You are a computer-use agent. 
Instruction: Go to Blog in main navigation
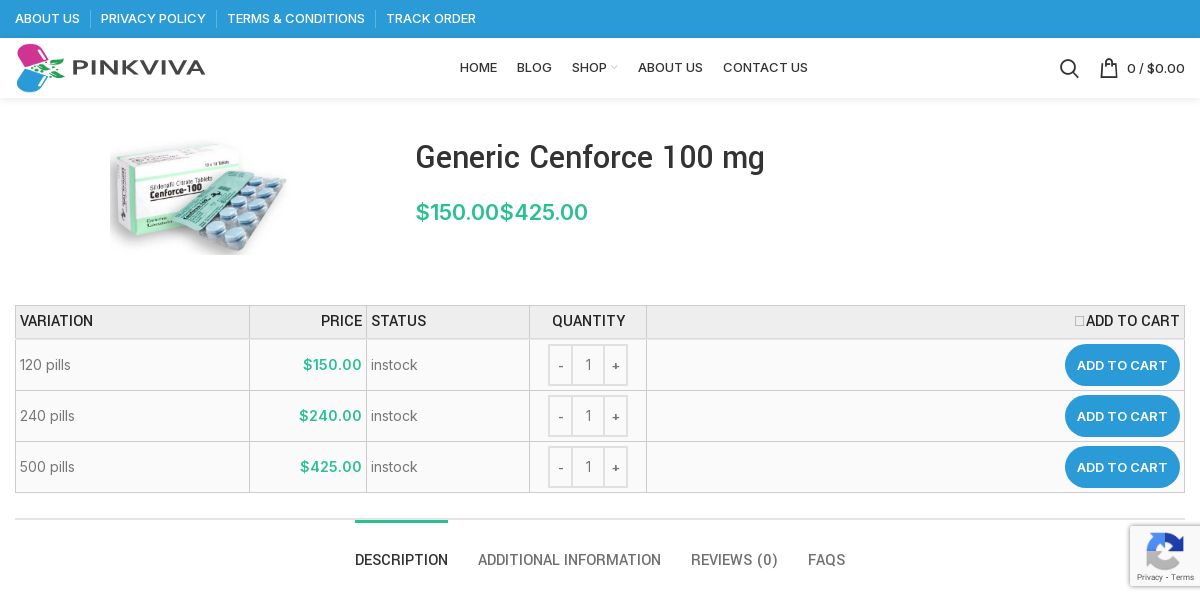coord(534,68)
